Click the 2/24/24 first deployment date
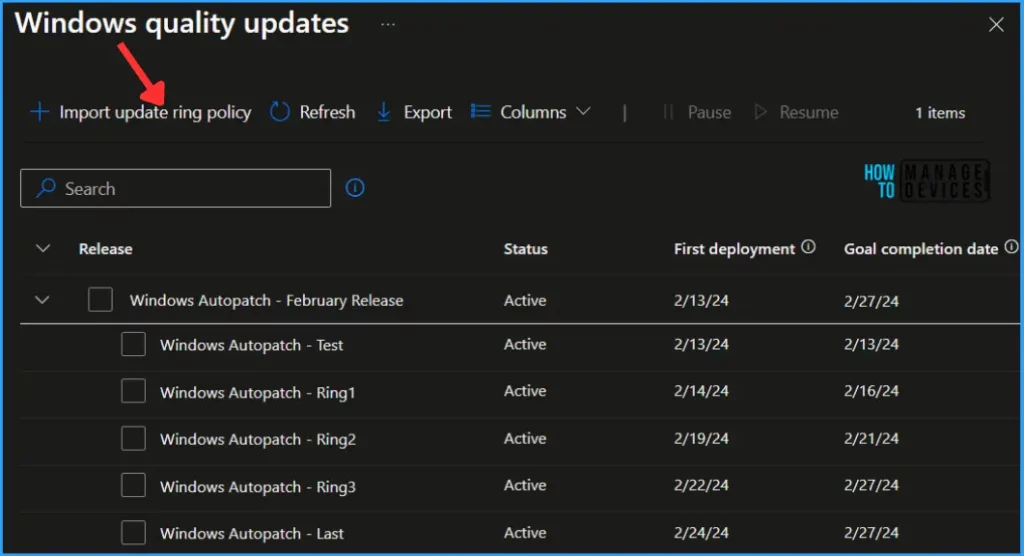Viewport: 1024px width, 556px height. [701, 532]
